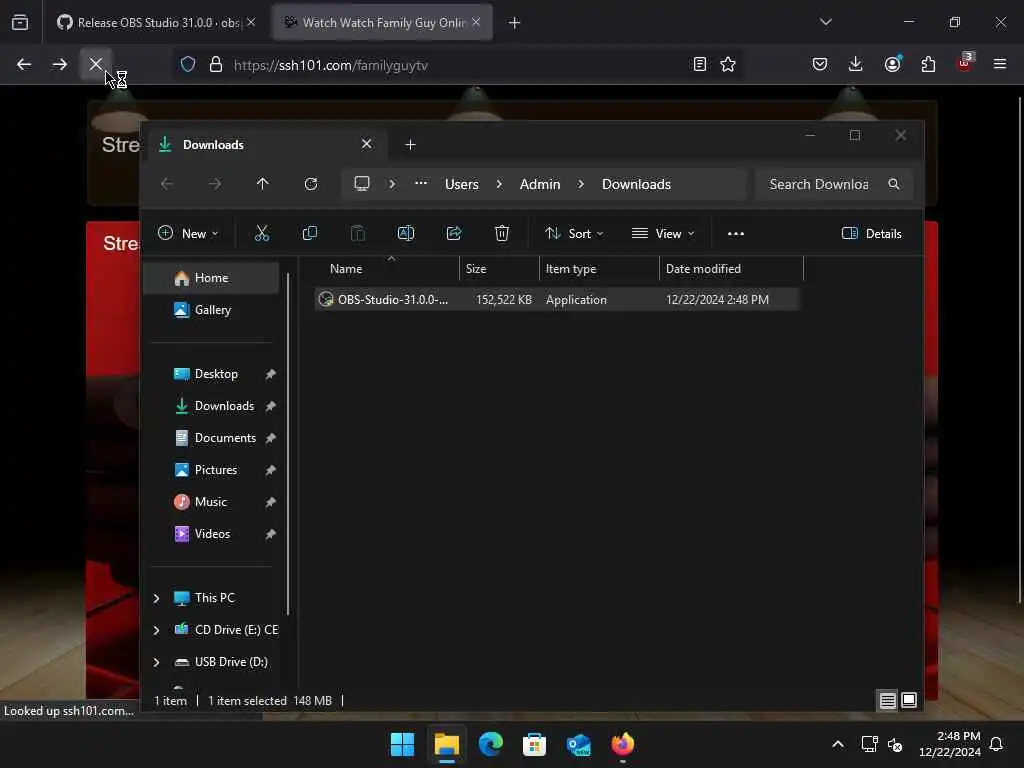Add a new Explorer tab
This screenshot has height=768, width=1024.
(410, 144)
